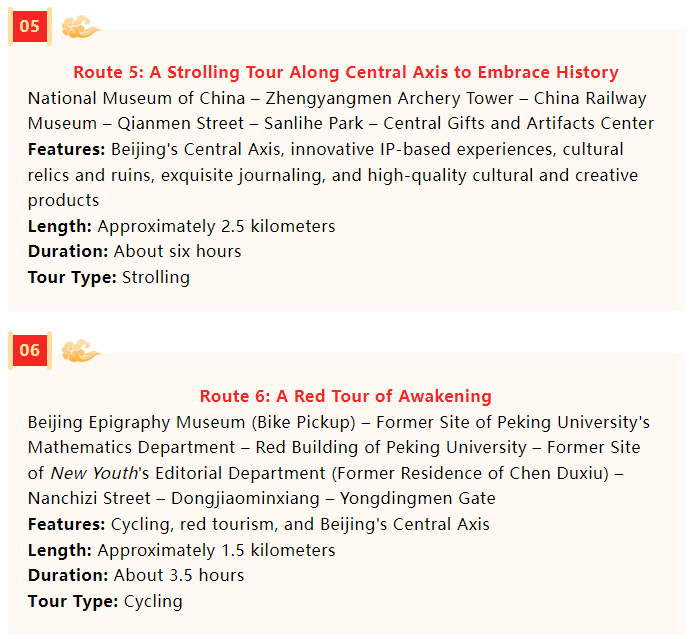The height and width of the screenshot is (639, 690).
Task: Click Beijing Epigraphy Museum (Bike Pickup) text
Action: click(x=191, y=422)
